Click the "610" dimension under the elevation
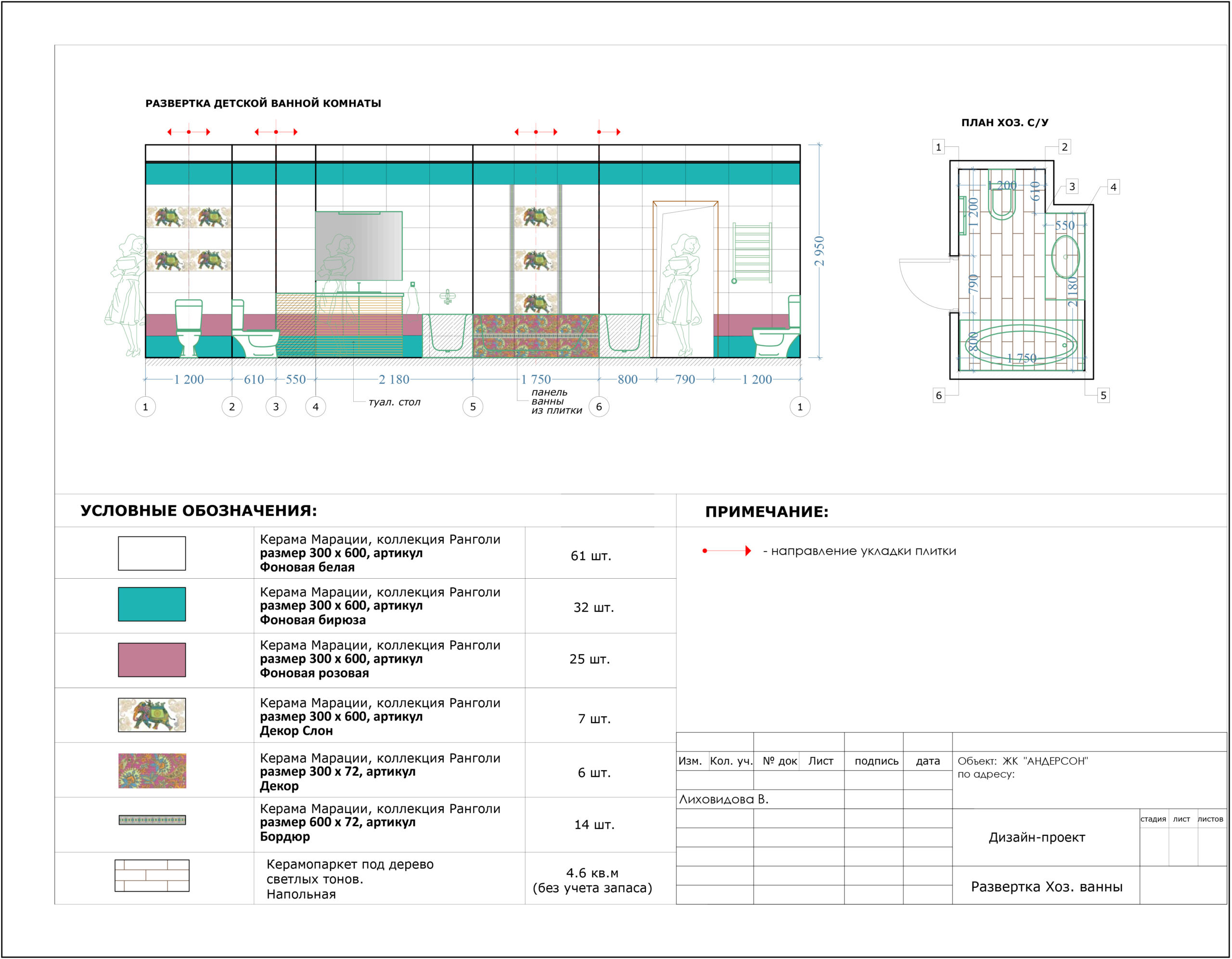Viewport: 1232px width, 959px height. [x=254, y=379]
